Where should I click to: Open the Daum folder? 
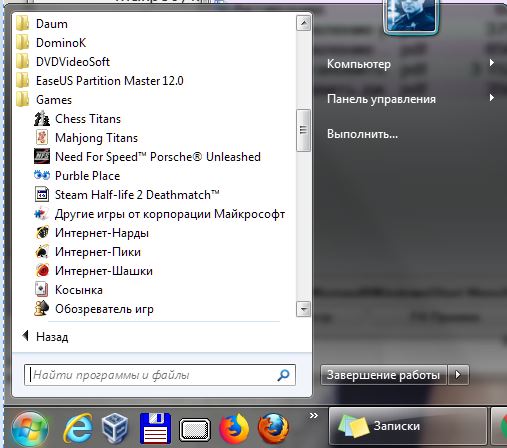point(42,24)
